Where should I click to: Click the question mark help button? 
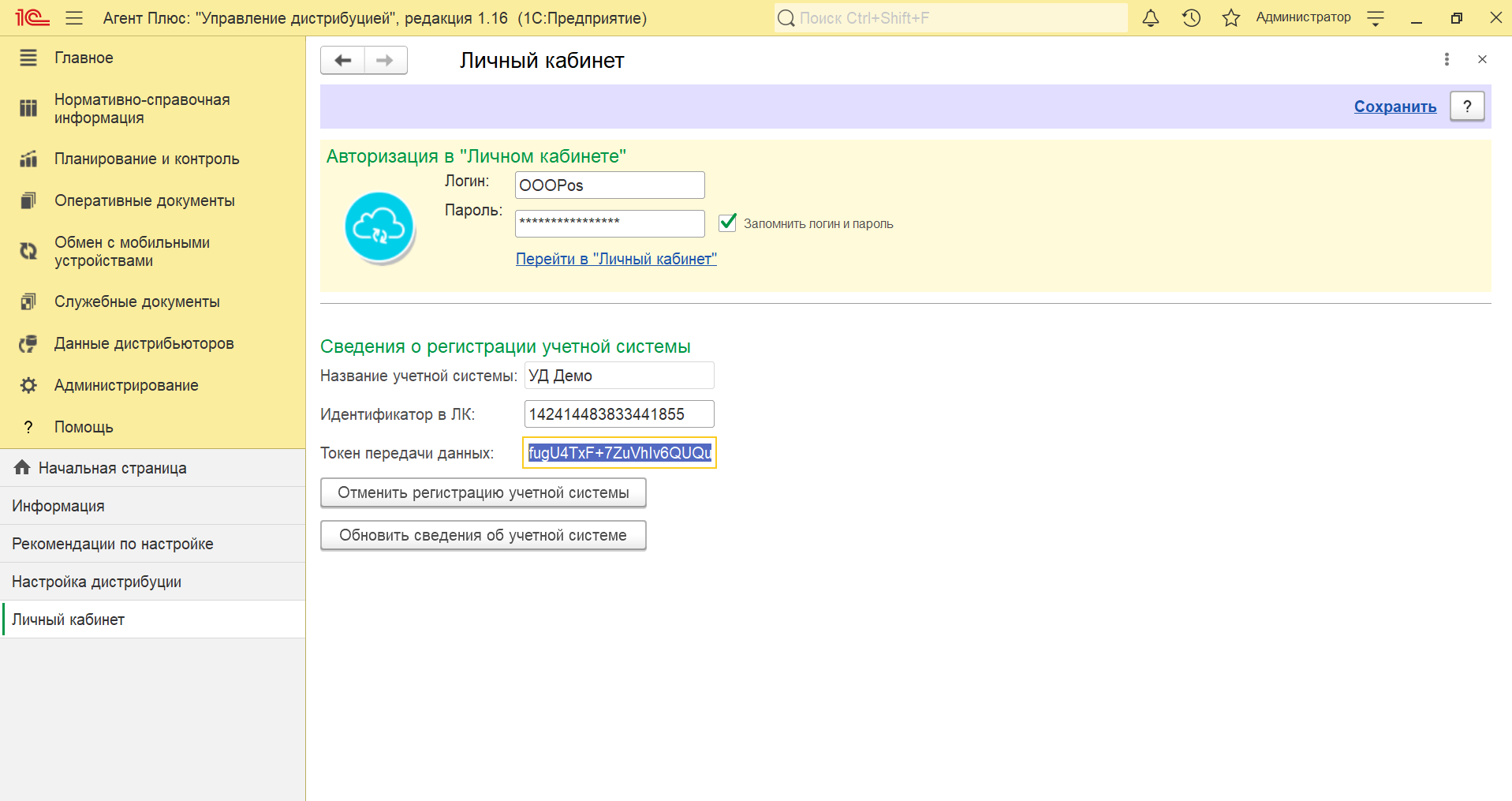click(x=1467, y=107)
